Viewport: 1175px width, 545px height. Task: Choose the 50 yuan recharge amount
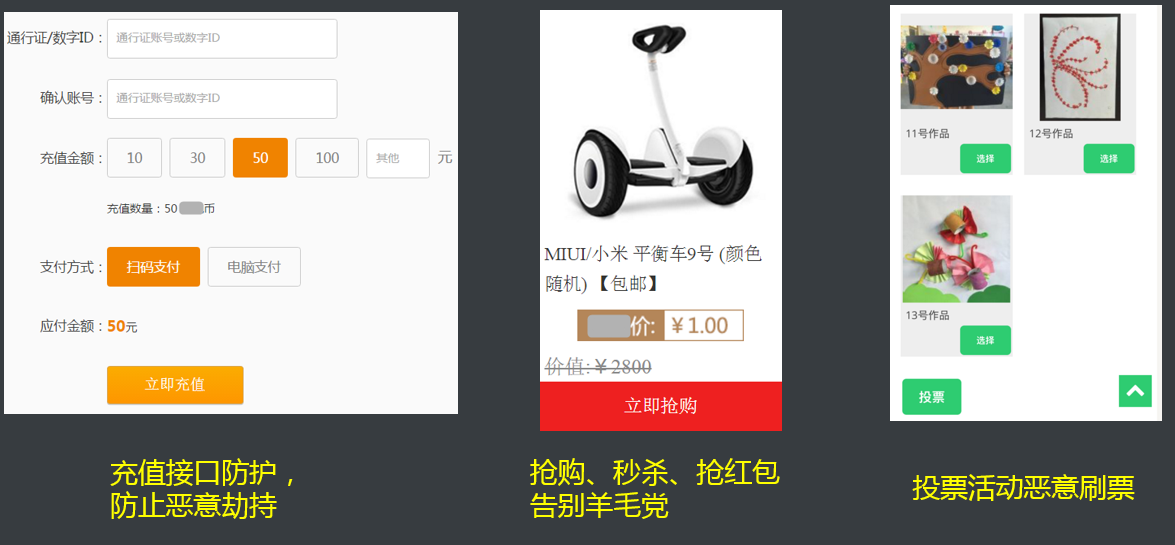click(x=260, y=158)
